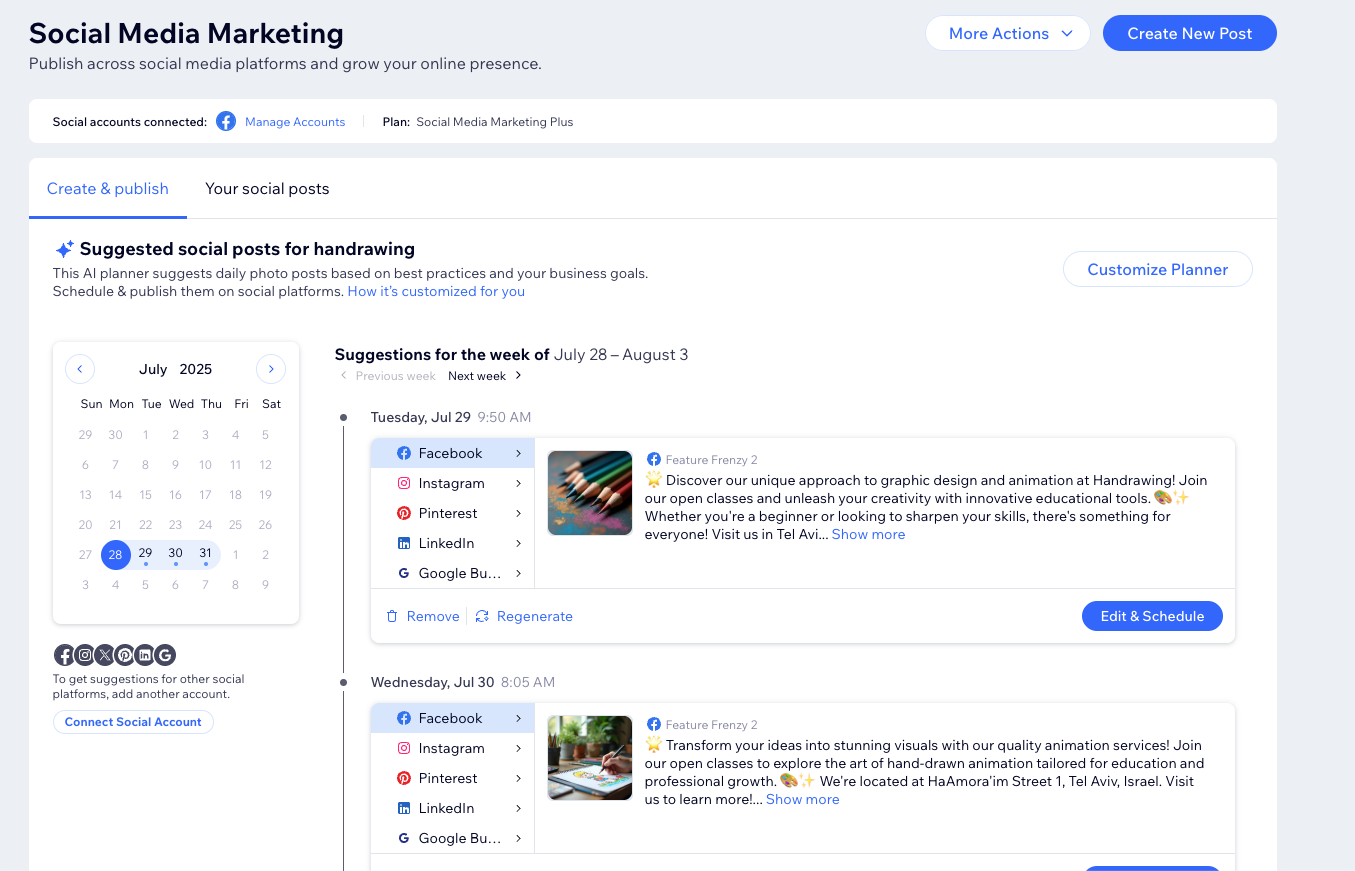This screenshot has width=1355, height=871.
Task: Click Facebook logo in Tuesday post's platform list
Action: click(x=404, y=453)
